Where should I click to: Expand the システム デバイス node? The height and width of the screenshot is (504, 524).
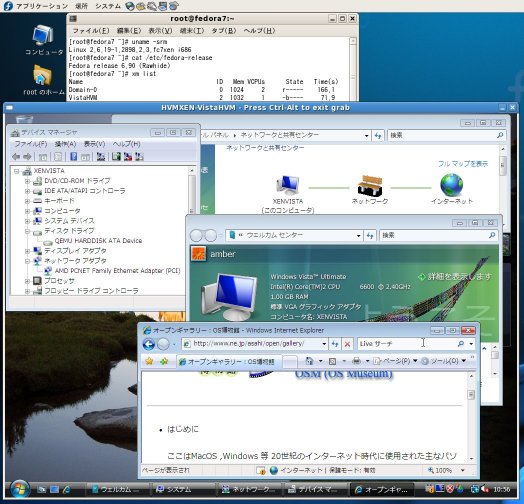click(27, 221)
